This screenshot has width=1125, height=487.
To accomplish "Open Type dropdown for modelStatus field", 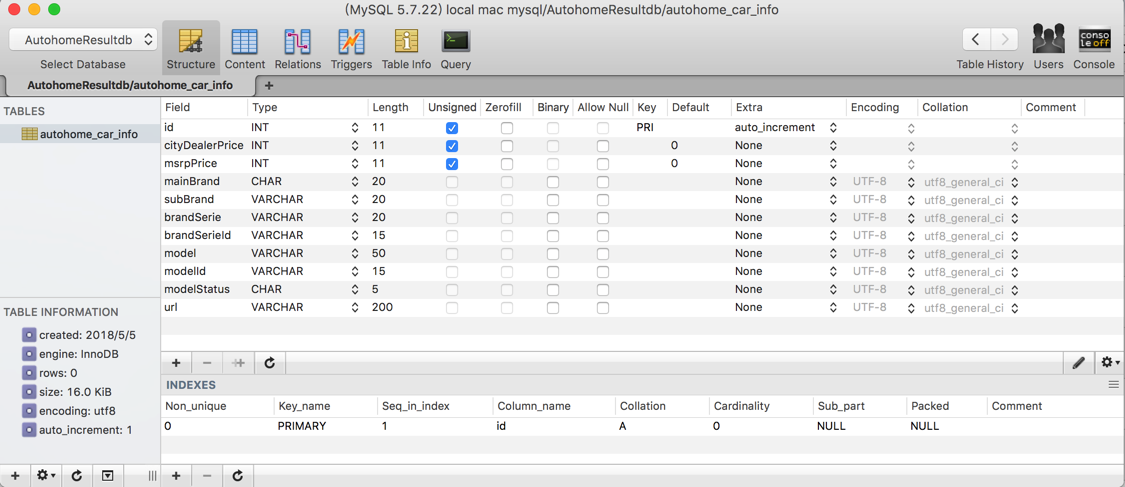I will 354,289.
